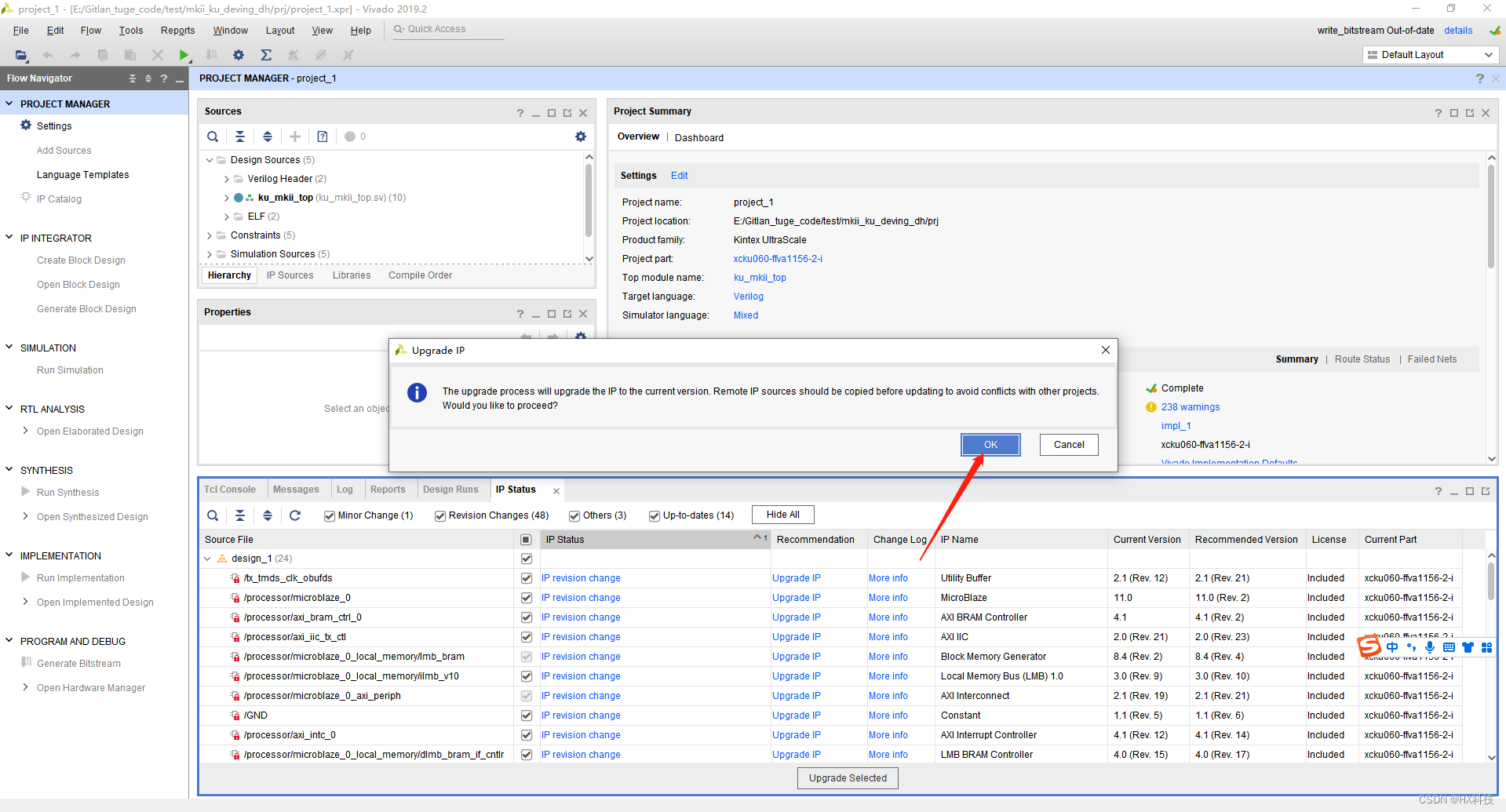
Task: Open the Reports menu
Action: [x=177, y=31]
